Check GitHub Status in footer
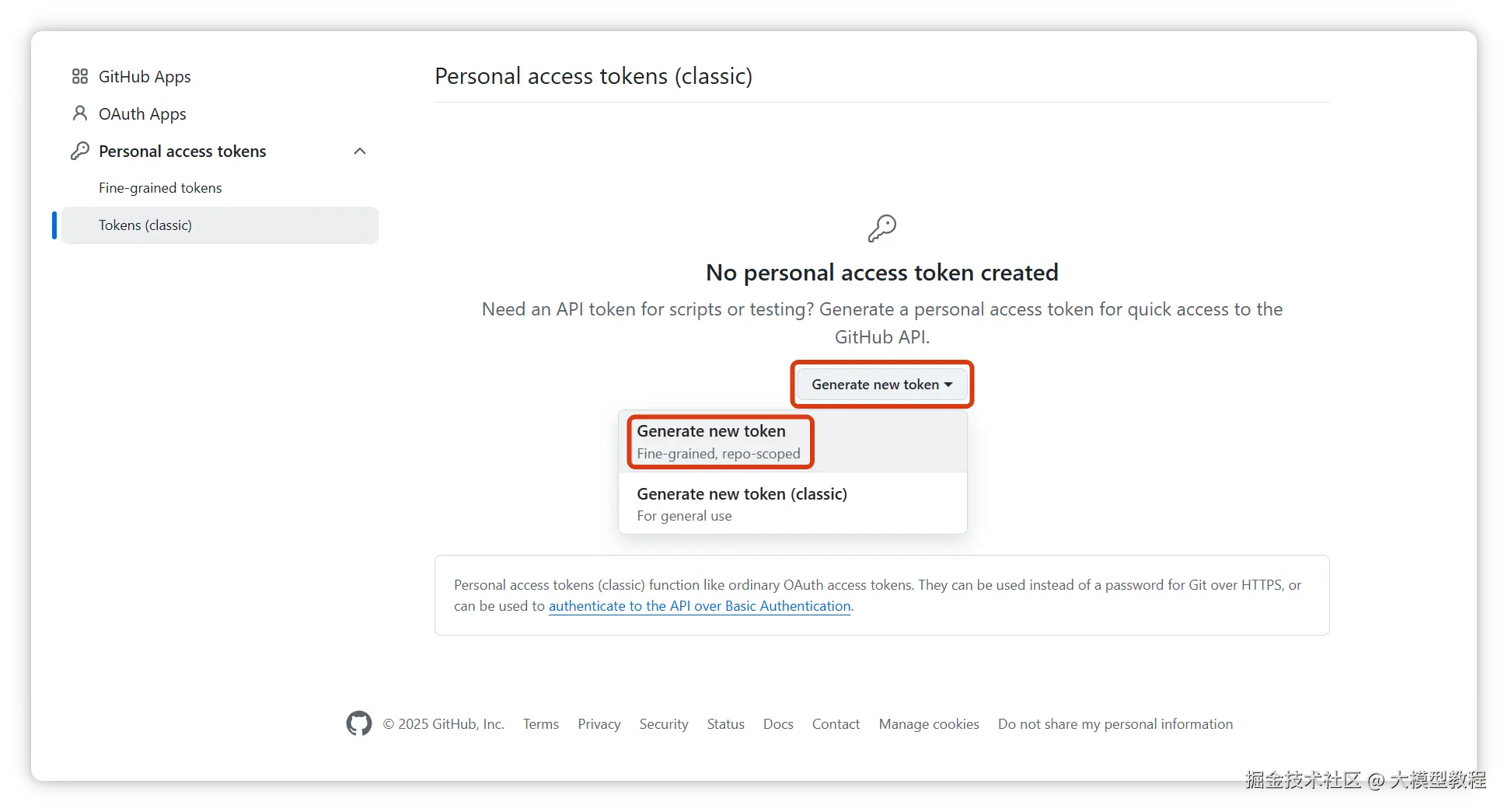Viewport: 1508px width, 812px height. click(x=725, y=724)
